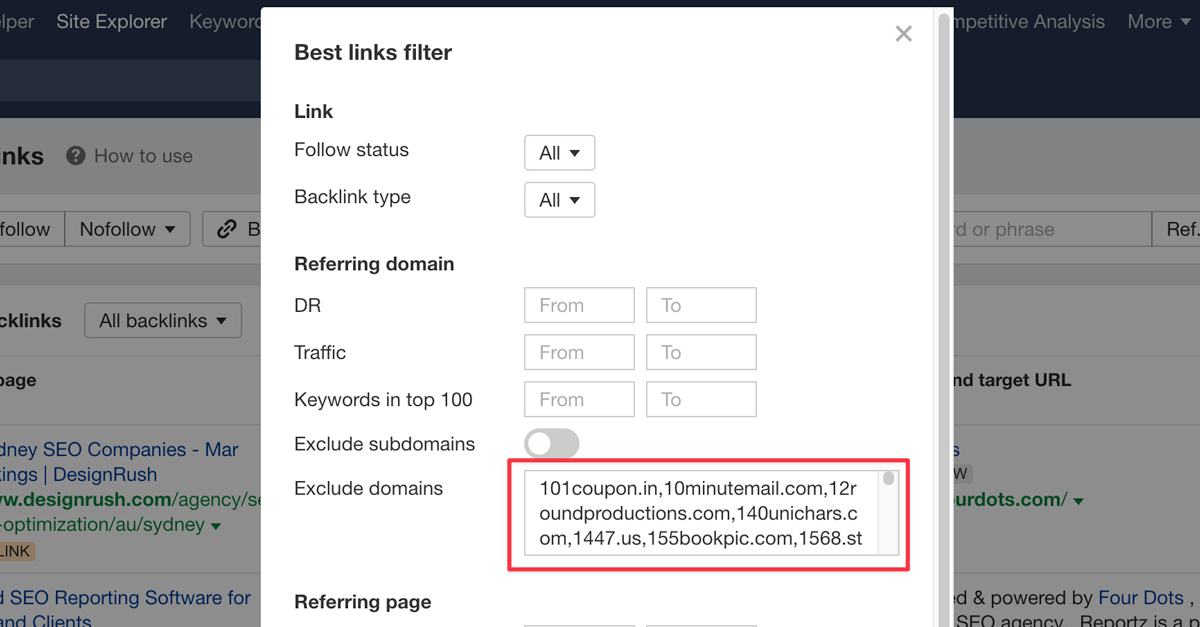Image resolution: width=1200 pixels, height=627 pixels.
Task: Open the SEO Reporting Software for link
Action: pyautogui.click(x=126, y=598)
